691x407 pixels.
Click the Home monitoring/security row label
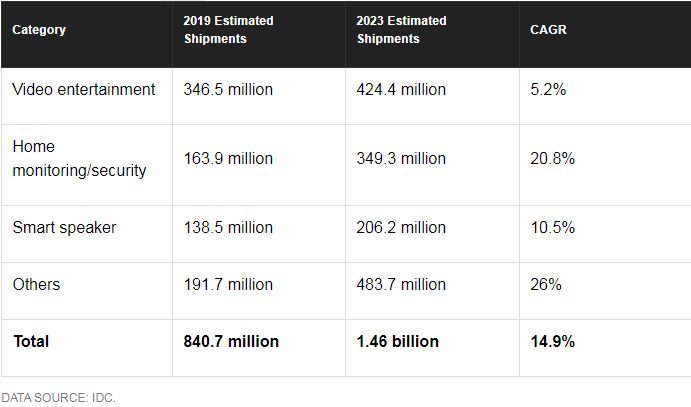[79, 159]
